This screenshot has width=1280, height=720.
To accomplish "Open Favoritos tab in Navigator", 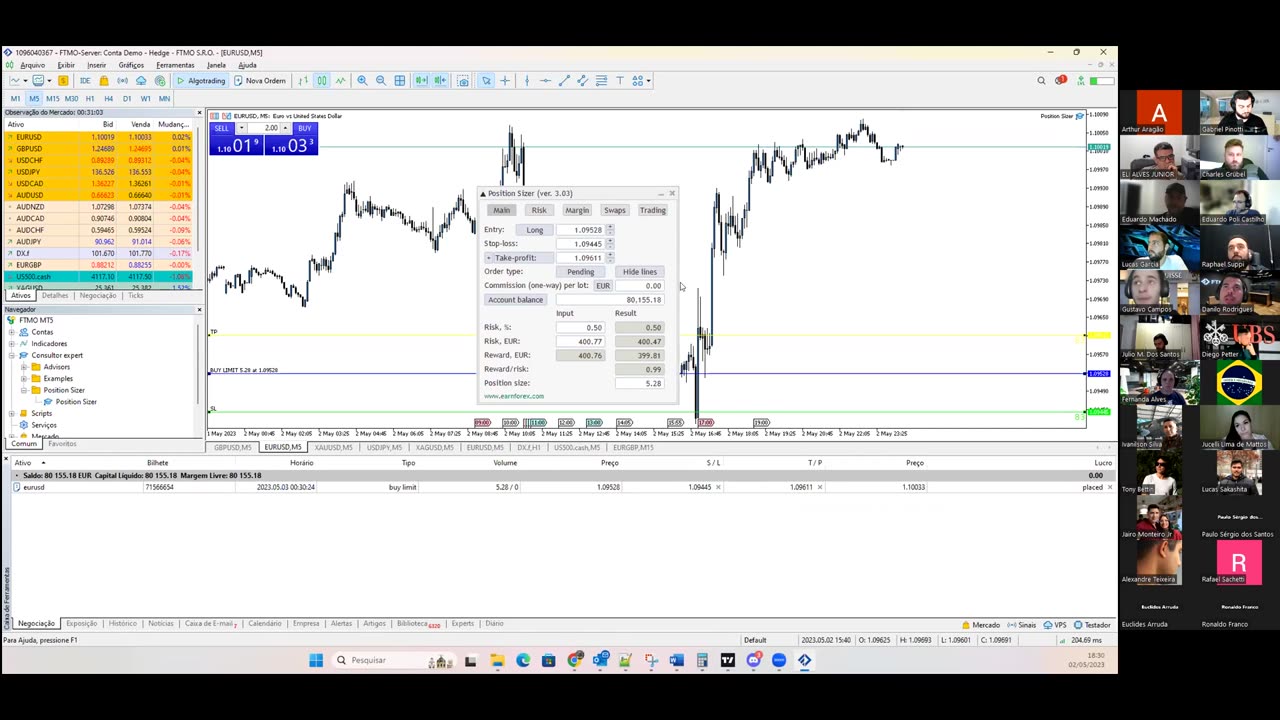I will click(61, 443).
